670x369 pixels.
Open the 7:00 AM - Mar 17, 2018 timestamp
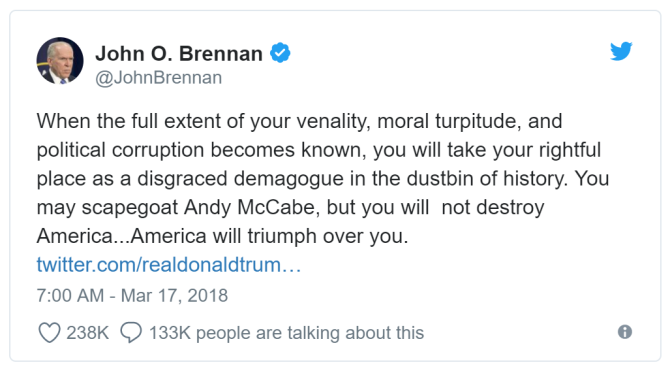[132, 296]
